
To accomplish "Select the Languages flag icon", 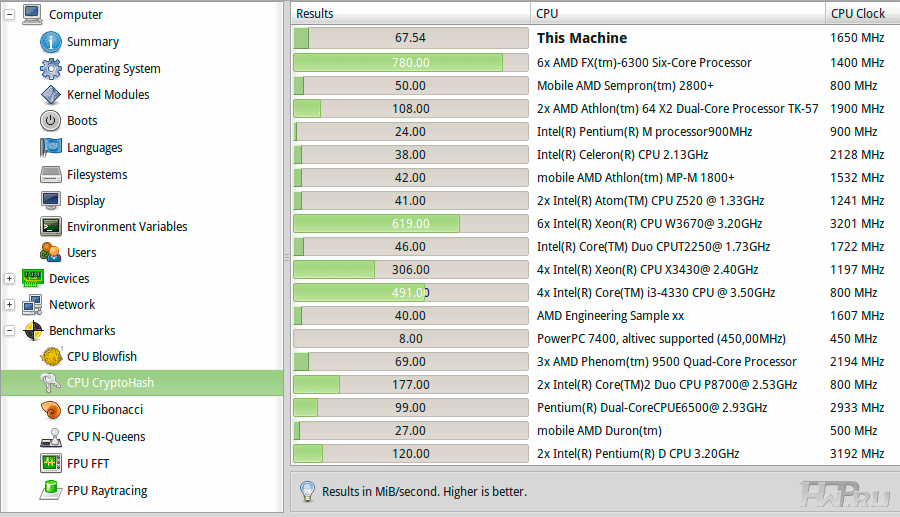I will click(51, 148).
